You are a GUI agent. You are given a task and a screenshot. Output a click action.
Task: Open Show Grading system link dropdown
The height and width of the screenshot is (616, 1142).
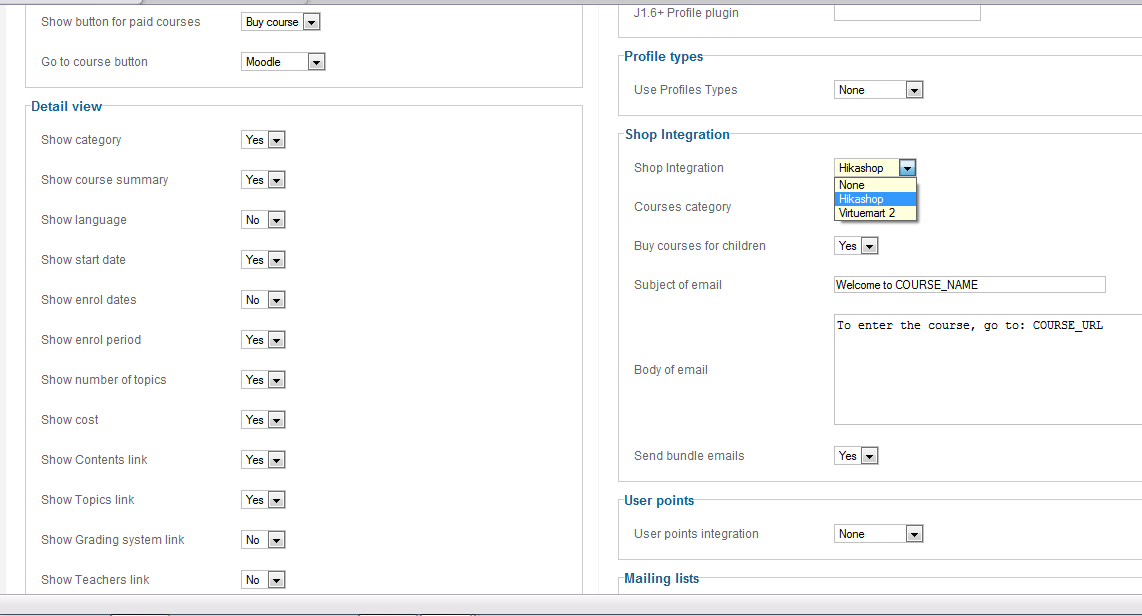(x=263, y=540)
